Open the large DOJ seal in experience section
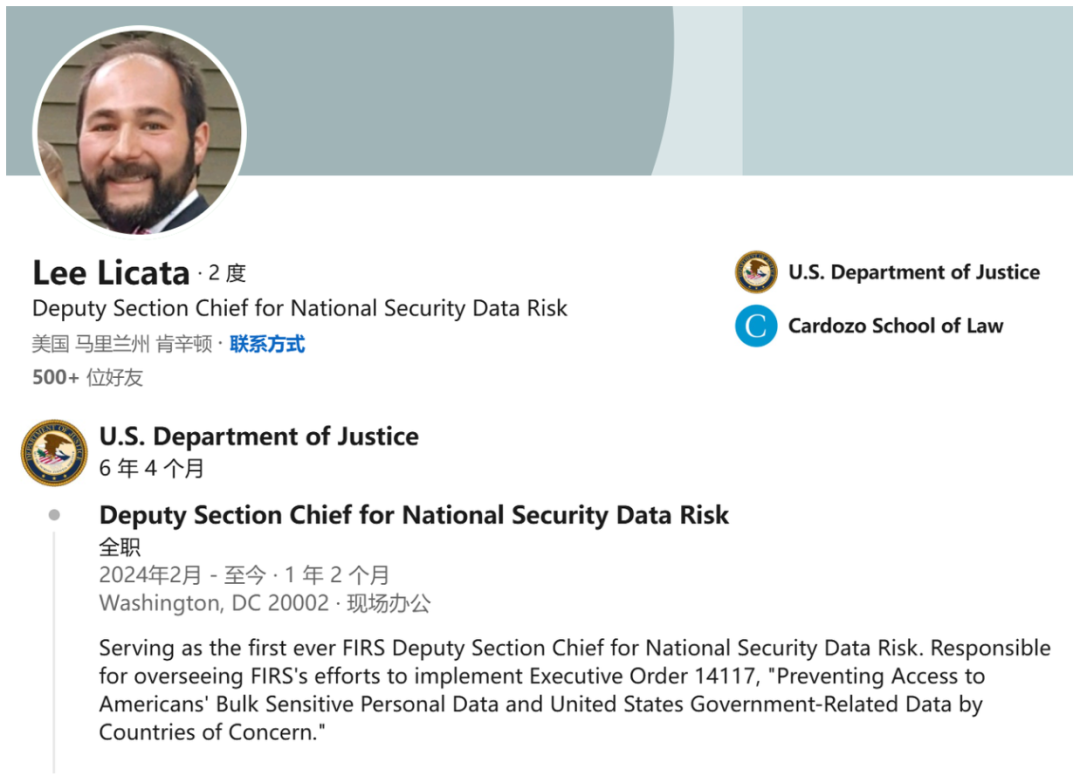 click(54, 452)
